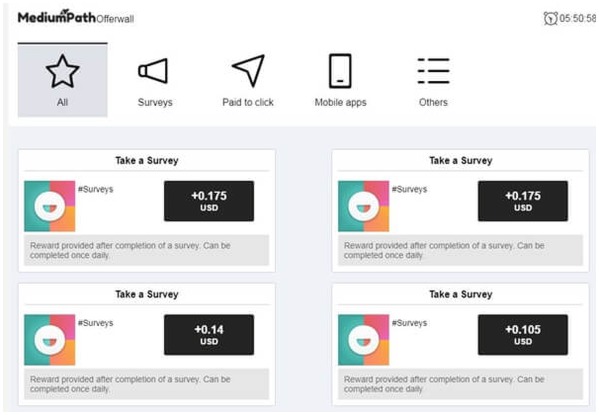
Task: Click the top-right survey offer thumbnail
Action: point(363,206)
